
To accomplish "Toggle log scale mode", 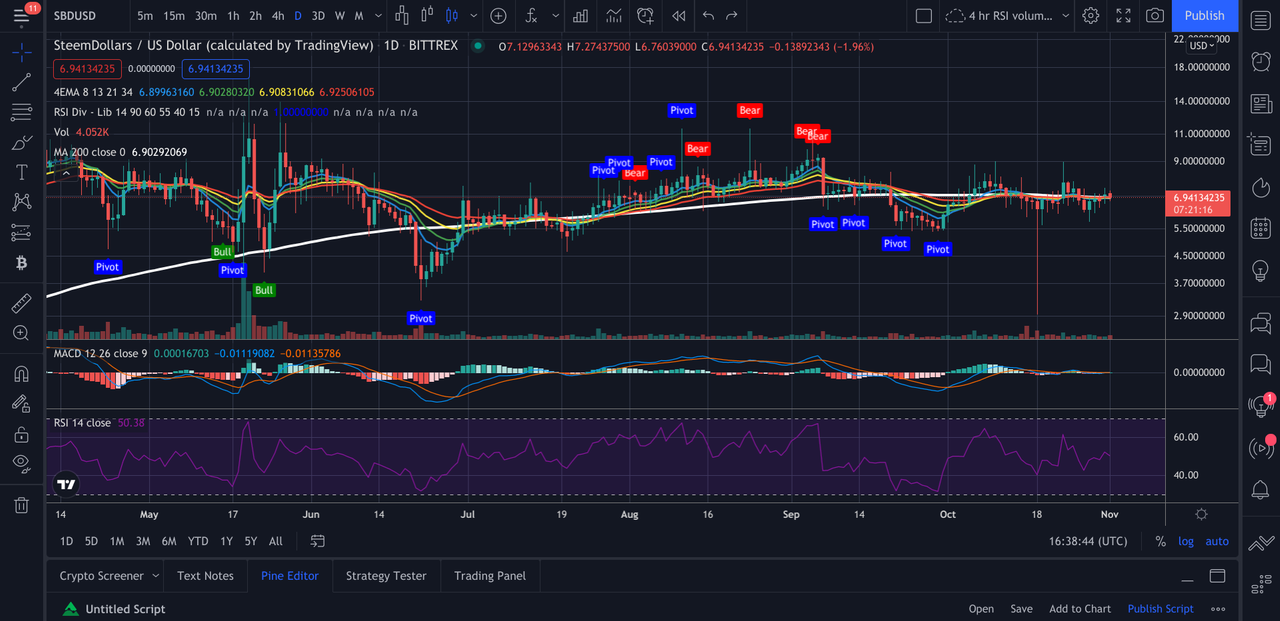I will coord(1186,541).
